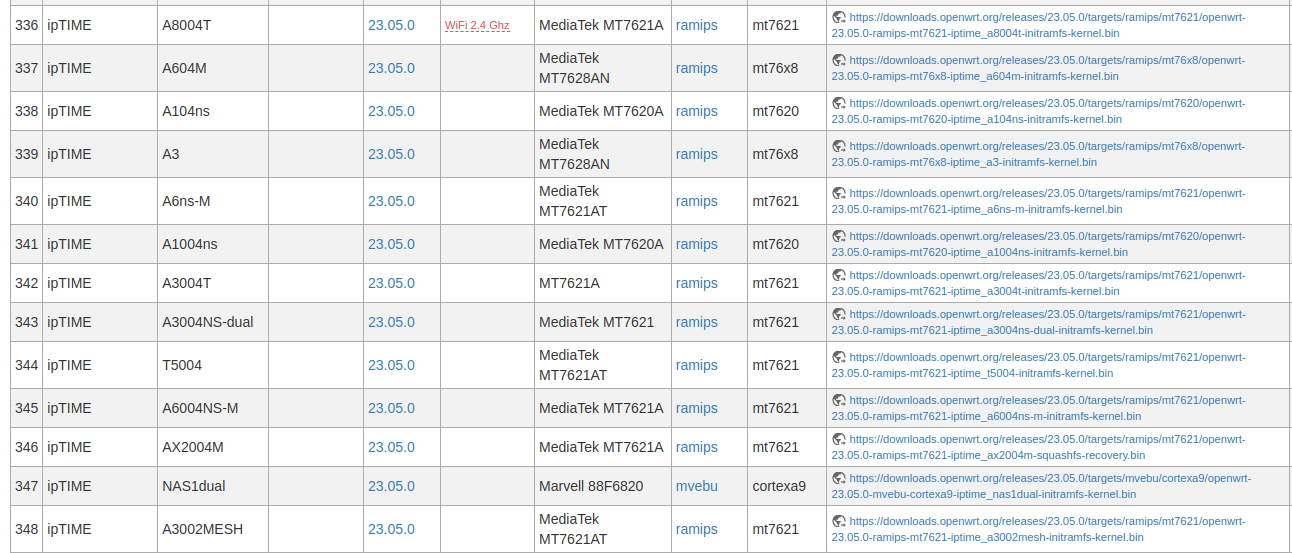Click globe icon in NAS1dual row
Image resolution: width=1292 pixels, height=553 pixels.
839,478
